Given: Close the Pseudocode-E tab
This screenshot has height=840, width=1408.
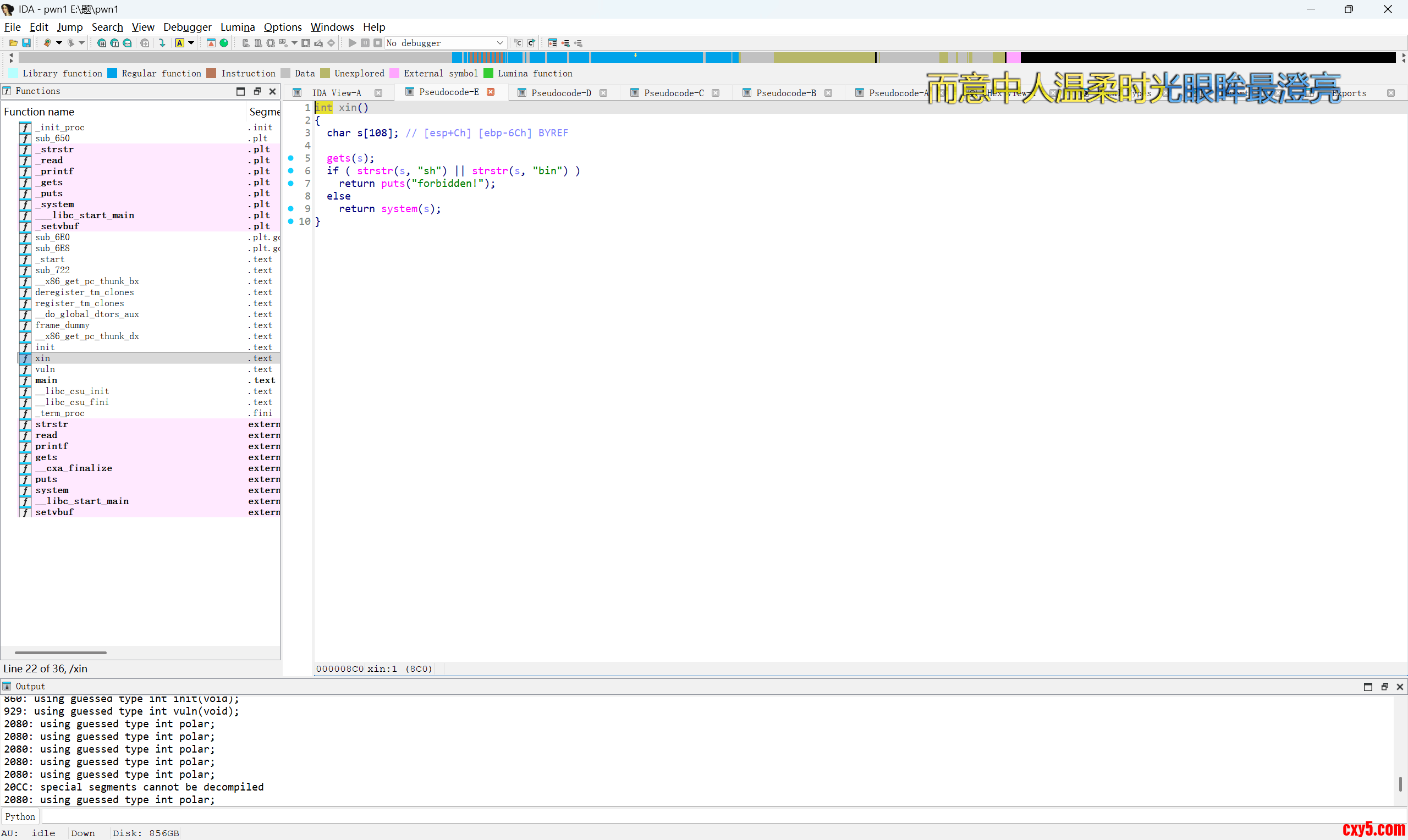Looking at the screenshot, I should point(491,92).
